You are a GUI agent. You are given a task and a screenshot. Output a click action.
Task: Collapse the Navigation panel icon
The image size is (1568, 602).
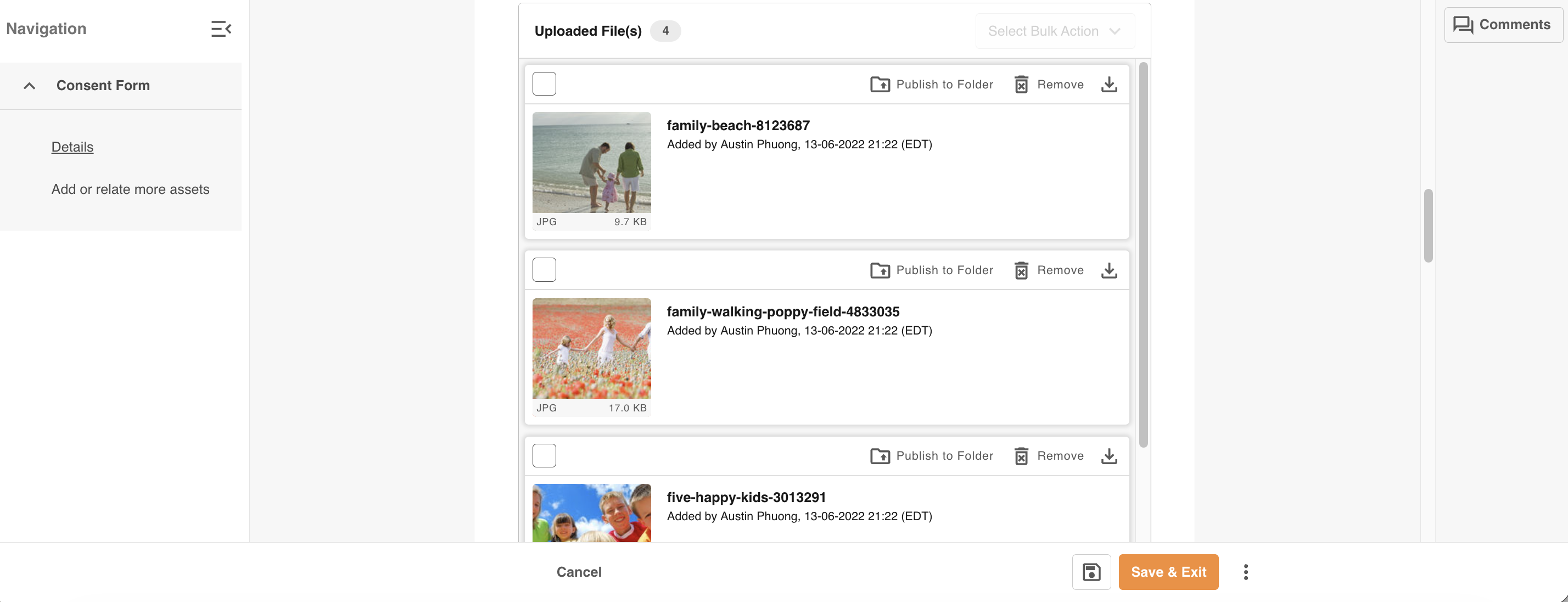click(221, 29)
